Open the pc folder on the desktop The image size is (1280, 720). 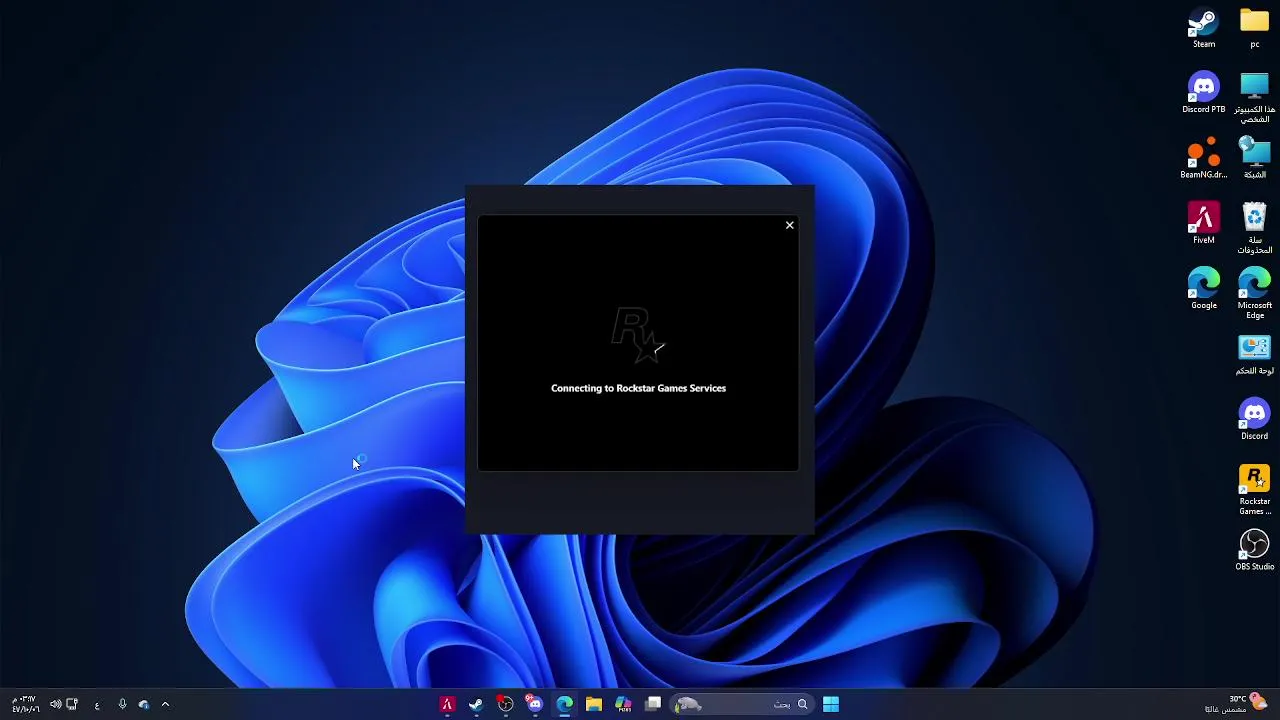[x=1254, y=28]
